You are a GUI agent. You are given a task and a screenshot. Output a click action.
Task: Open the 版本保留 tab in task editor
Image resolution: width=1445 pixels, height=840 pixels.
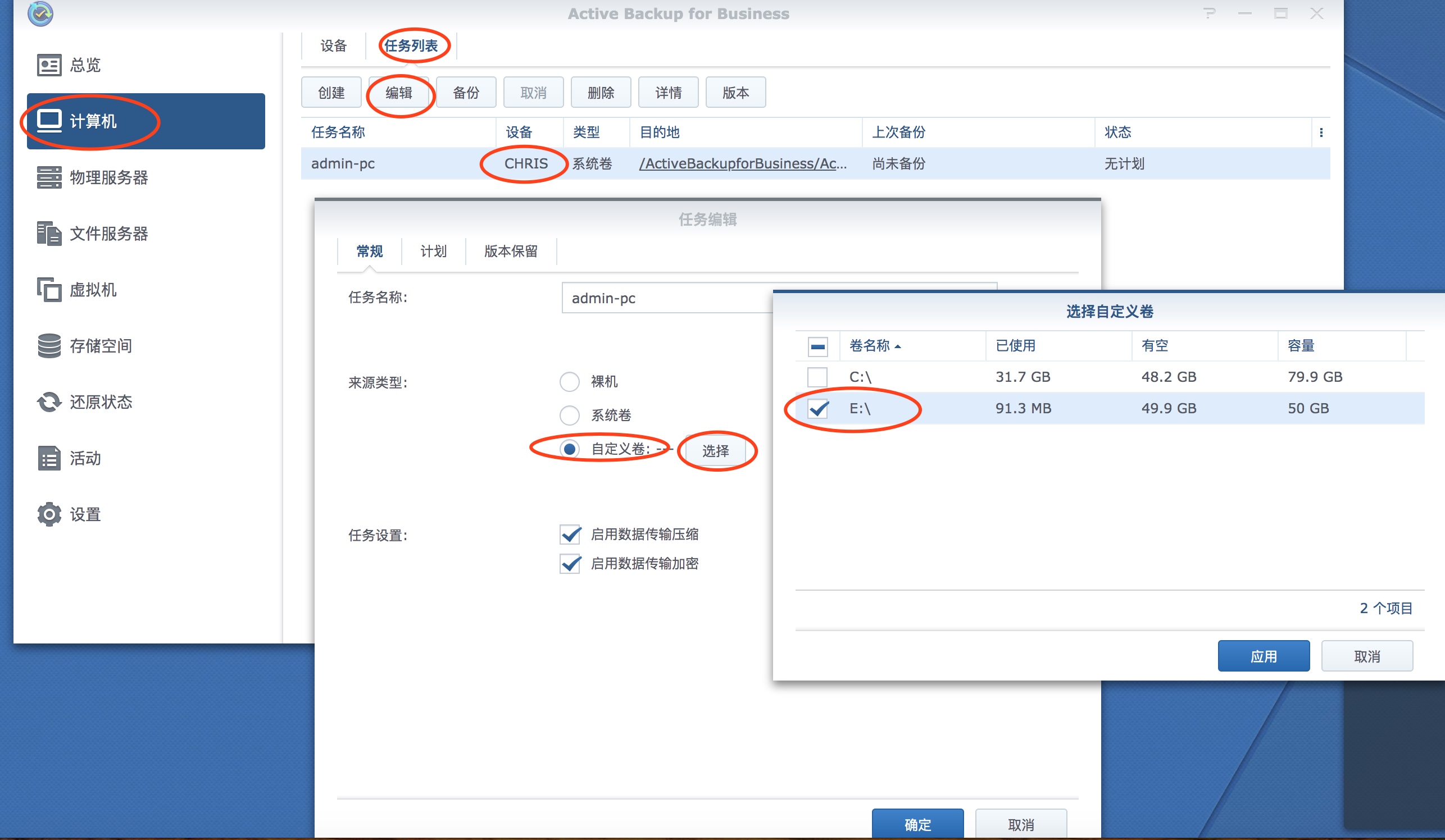(511, 252)
